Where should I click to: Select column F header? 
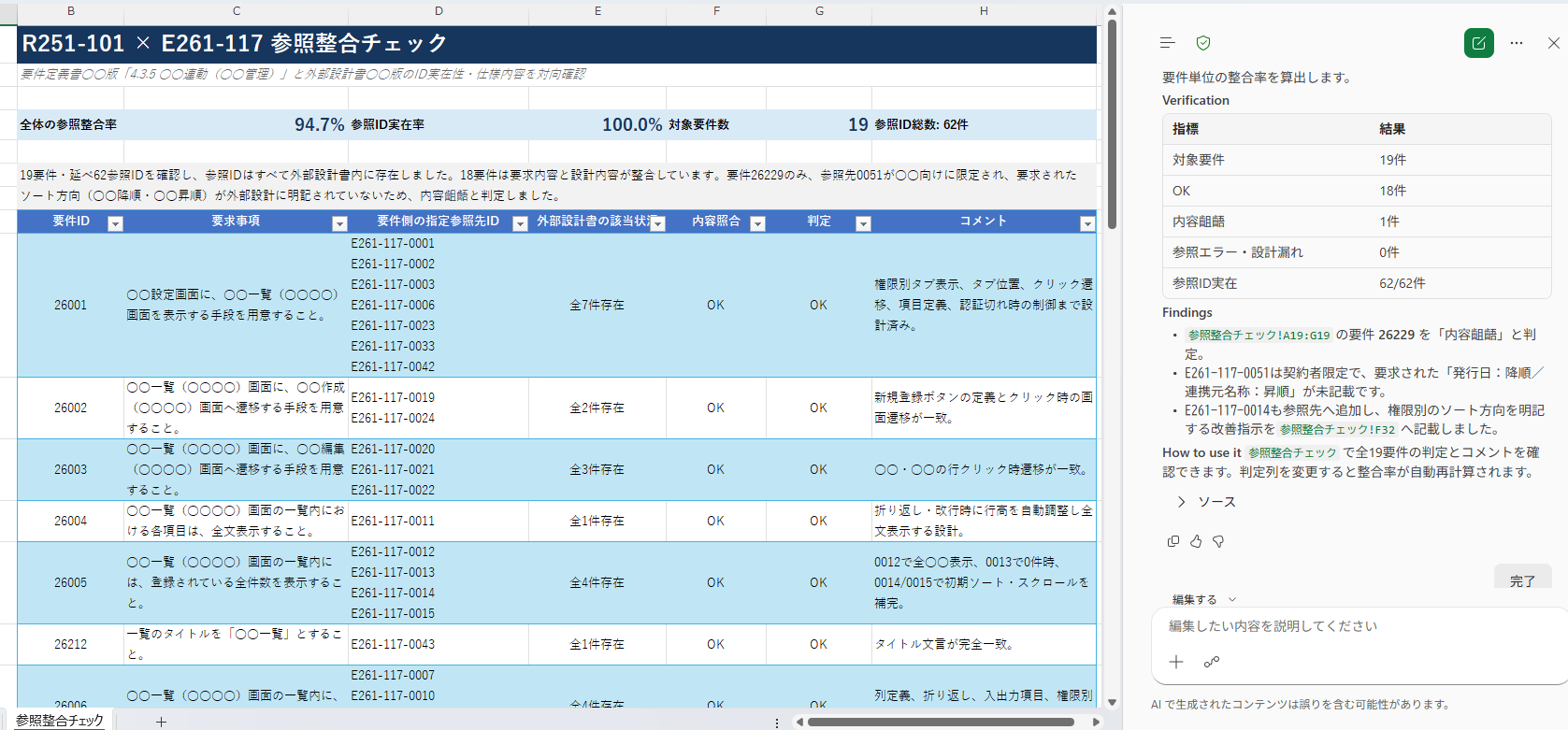(x=716, y=11)
